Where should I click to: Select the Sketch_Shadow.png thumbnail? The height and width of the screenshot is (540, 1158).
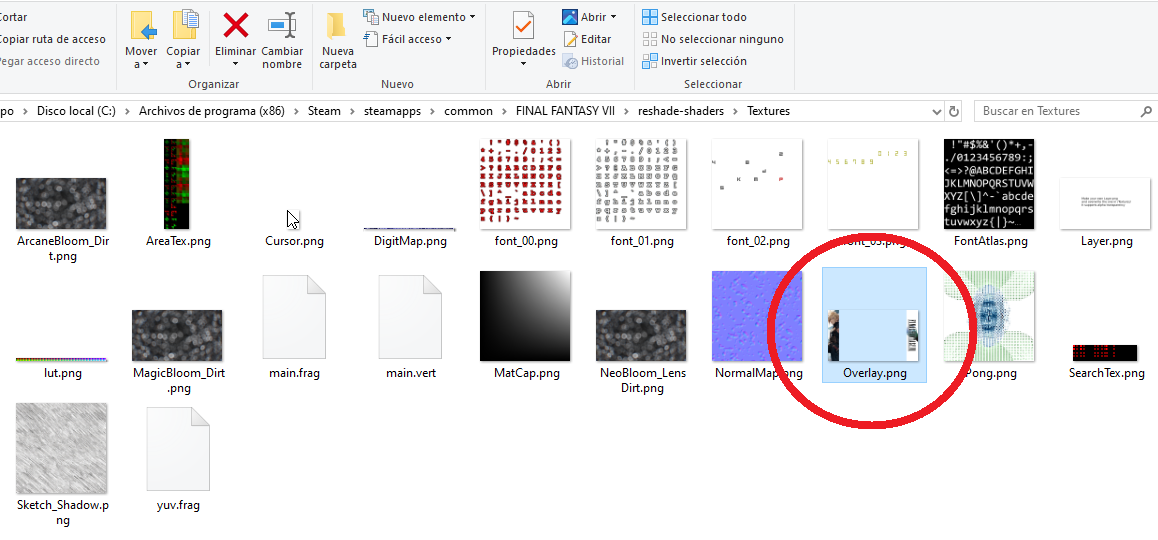coord(61,448)
